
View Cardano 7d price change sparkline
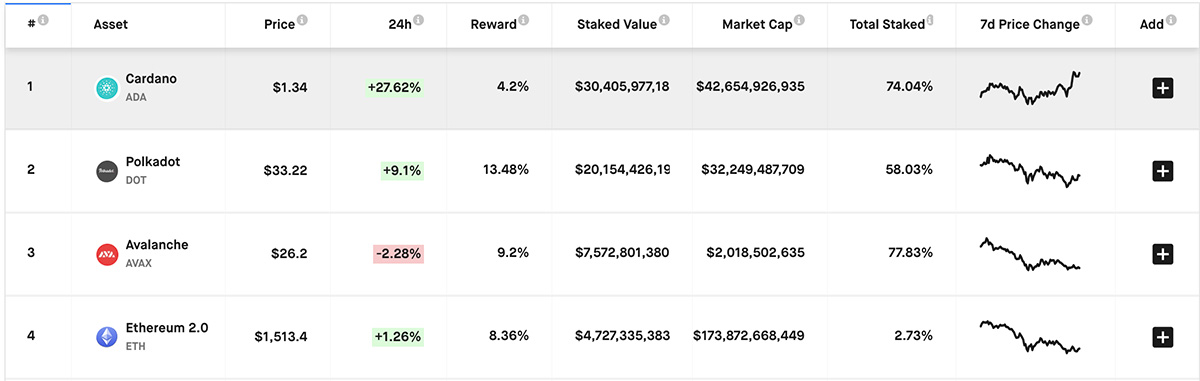[1030, 87]
